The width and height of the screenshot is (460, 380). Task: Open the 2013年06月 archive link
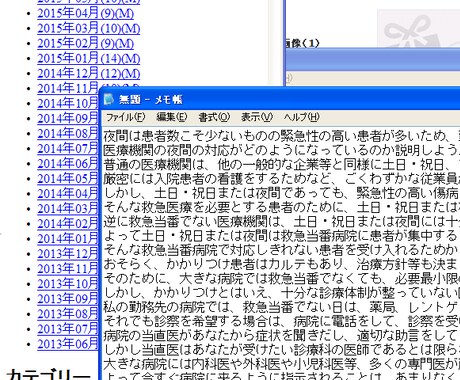(68, 344)
